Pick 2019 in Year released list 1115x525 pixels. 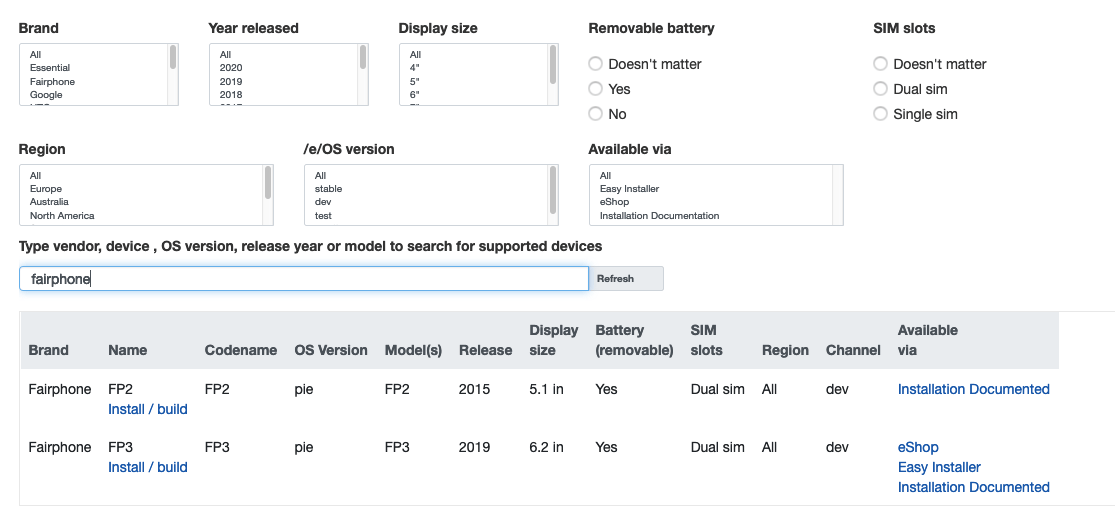[231, 81]
